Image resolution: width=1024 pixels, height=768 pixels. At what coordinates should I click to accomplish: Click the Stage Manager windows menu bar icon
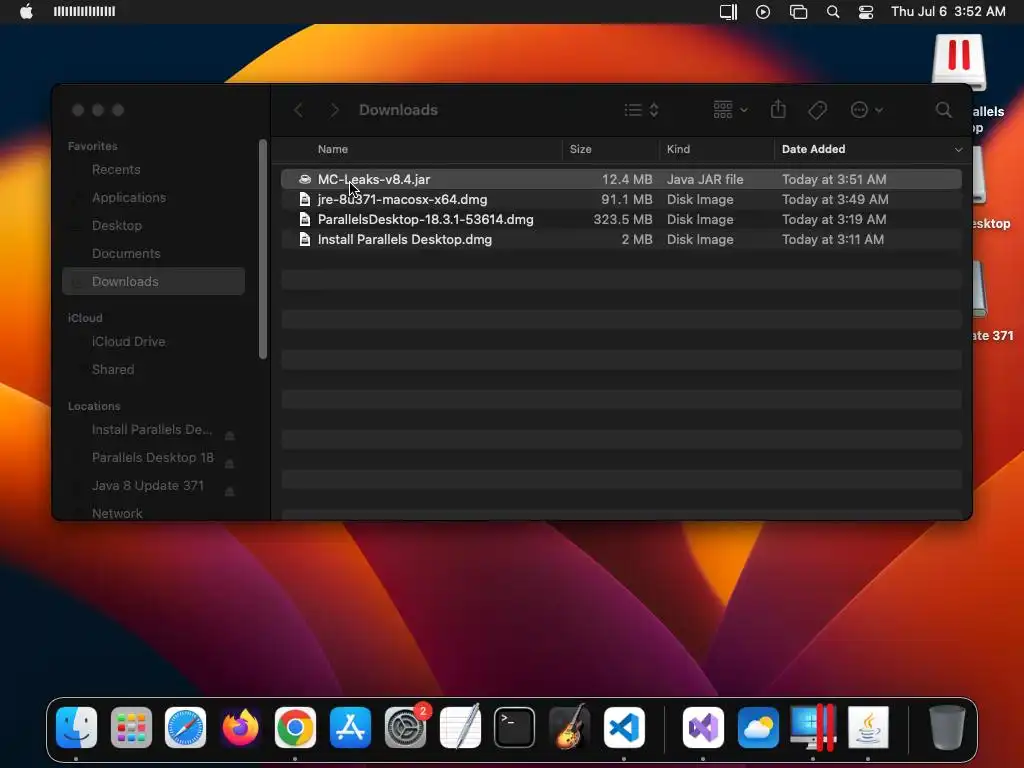(x=798, y=12)
